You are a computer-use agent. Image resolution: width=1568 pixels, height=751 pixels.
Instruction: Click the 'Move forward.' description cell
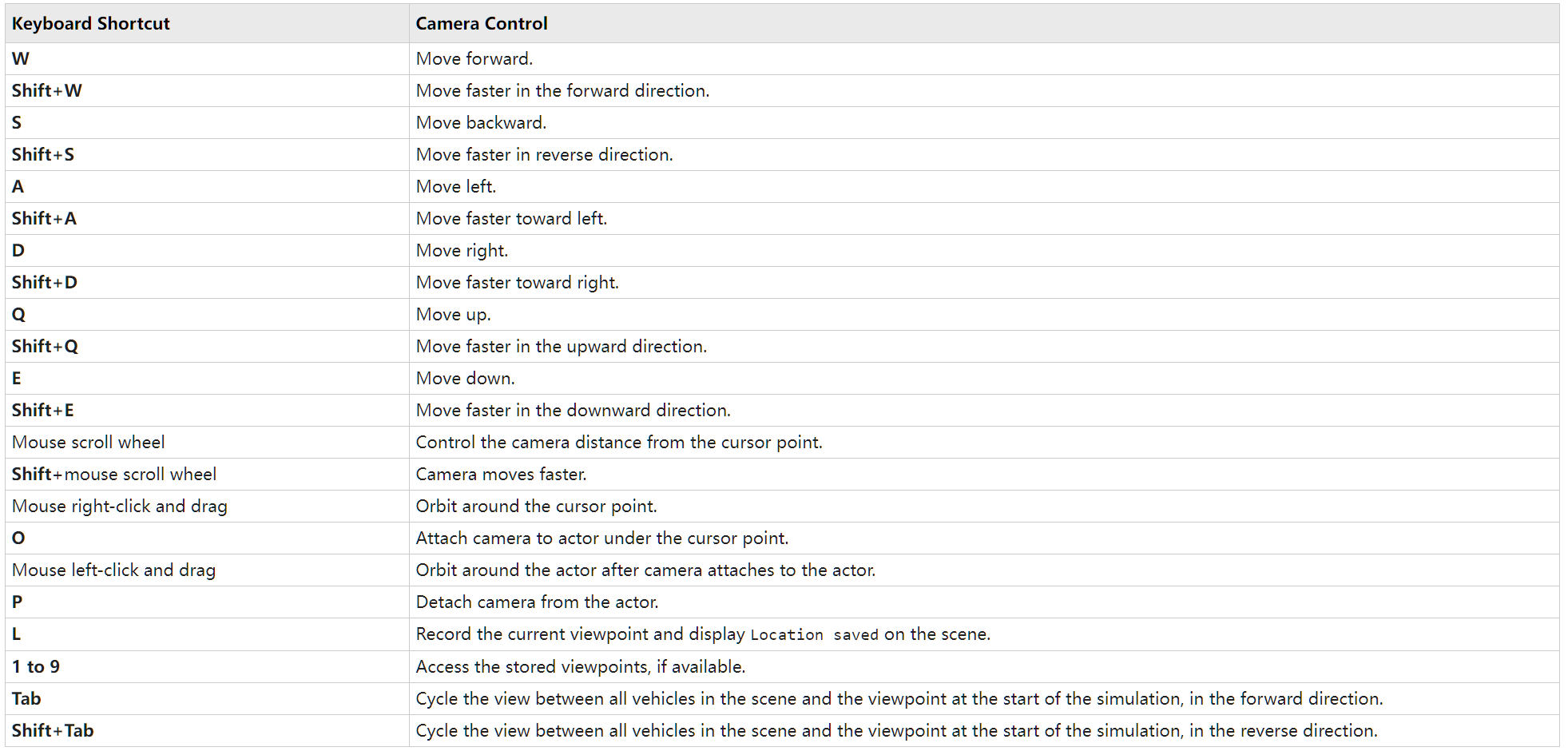[x=474, y=59]
